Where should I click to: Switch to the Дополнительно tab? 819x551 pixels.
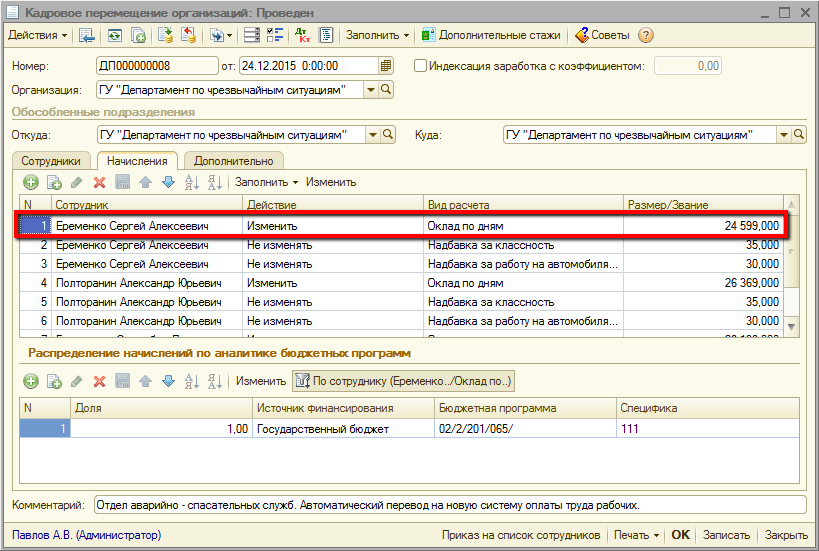click(x=233, y=161)
